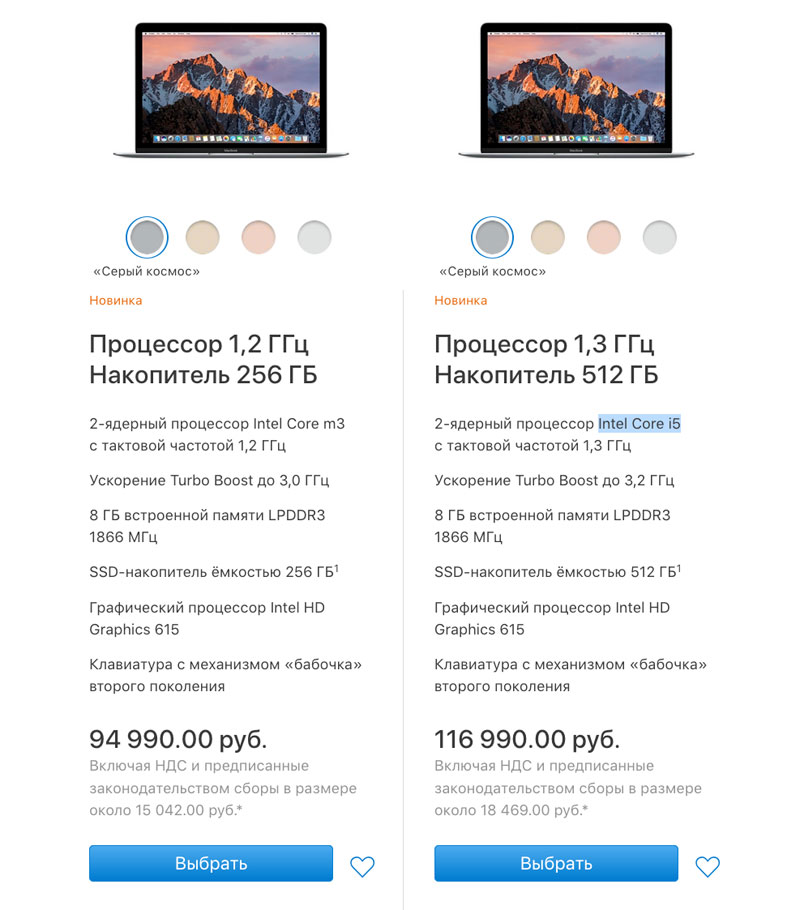Select the silver color swatch for the 256 ГБ model
This screenshot has width=800, height=910.
click(314, 238)
